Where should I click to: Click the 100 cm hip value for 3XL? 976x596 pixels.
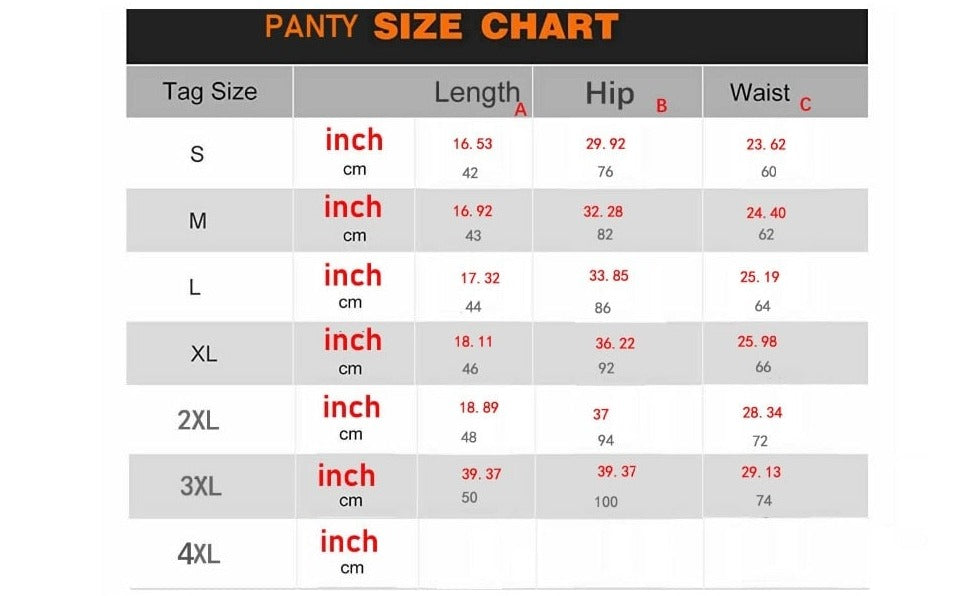[x=606, y=502]
